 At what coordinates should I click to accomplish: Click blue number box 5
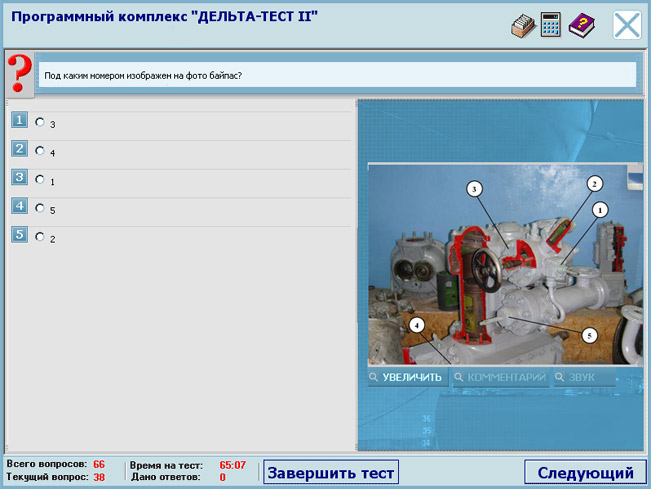pos(19,235)
